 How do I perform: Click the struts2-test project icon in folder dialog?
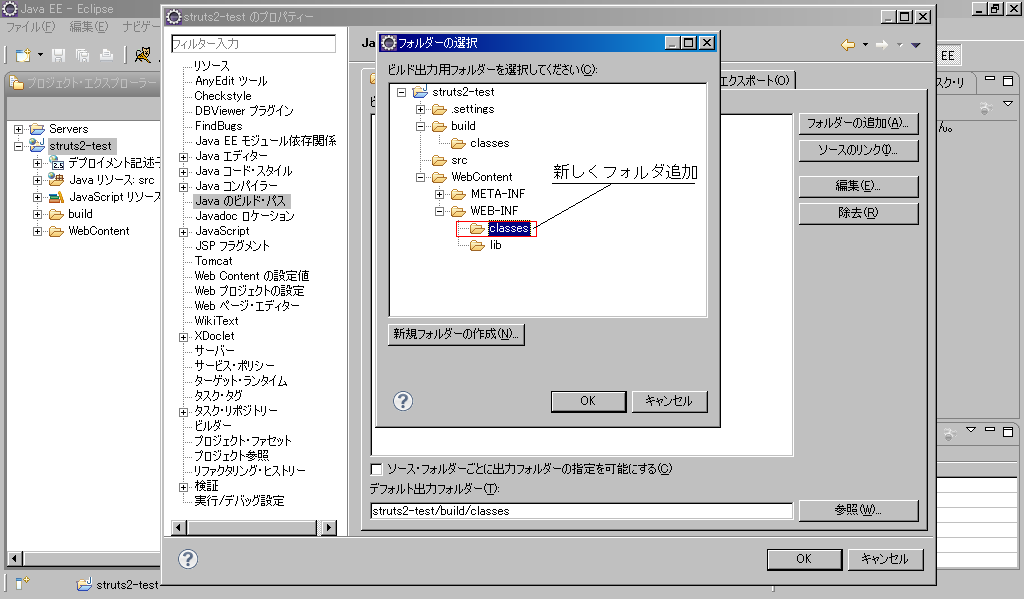point(421,92)
